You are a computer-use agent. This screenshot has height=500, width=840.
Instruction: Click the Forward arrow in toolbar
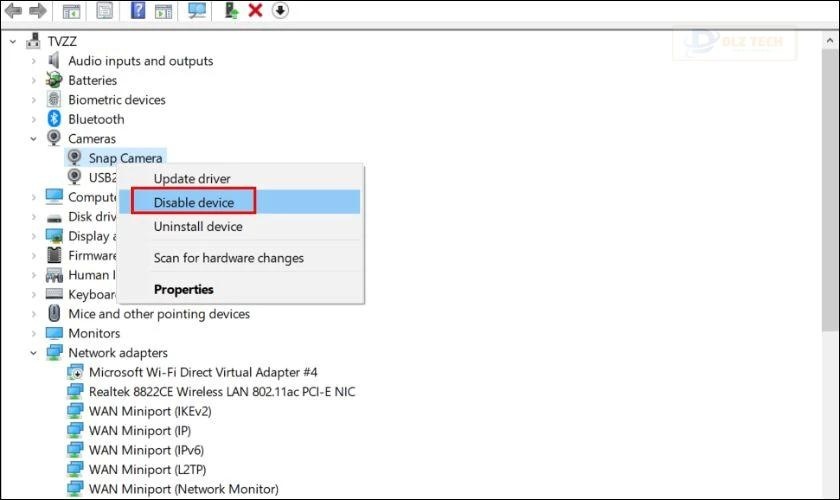pos(38,11)
